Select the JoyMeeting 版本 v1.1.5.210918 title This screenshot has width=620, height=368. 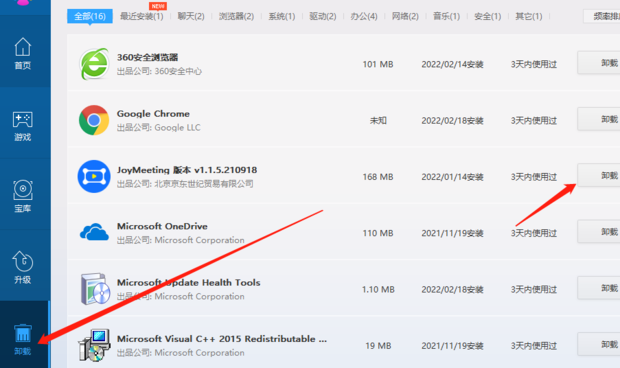pyautogui.click(x=187, y=170)
